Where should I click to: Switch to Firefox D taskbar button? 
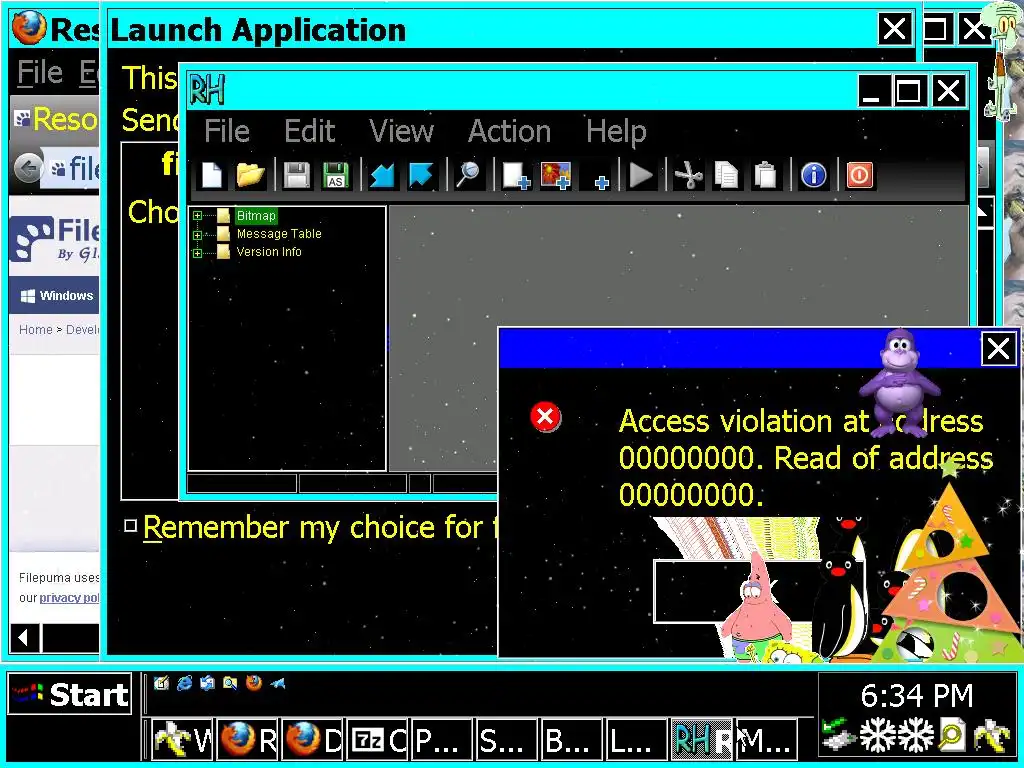(x=313, y=740)
